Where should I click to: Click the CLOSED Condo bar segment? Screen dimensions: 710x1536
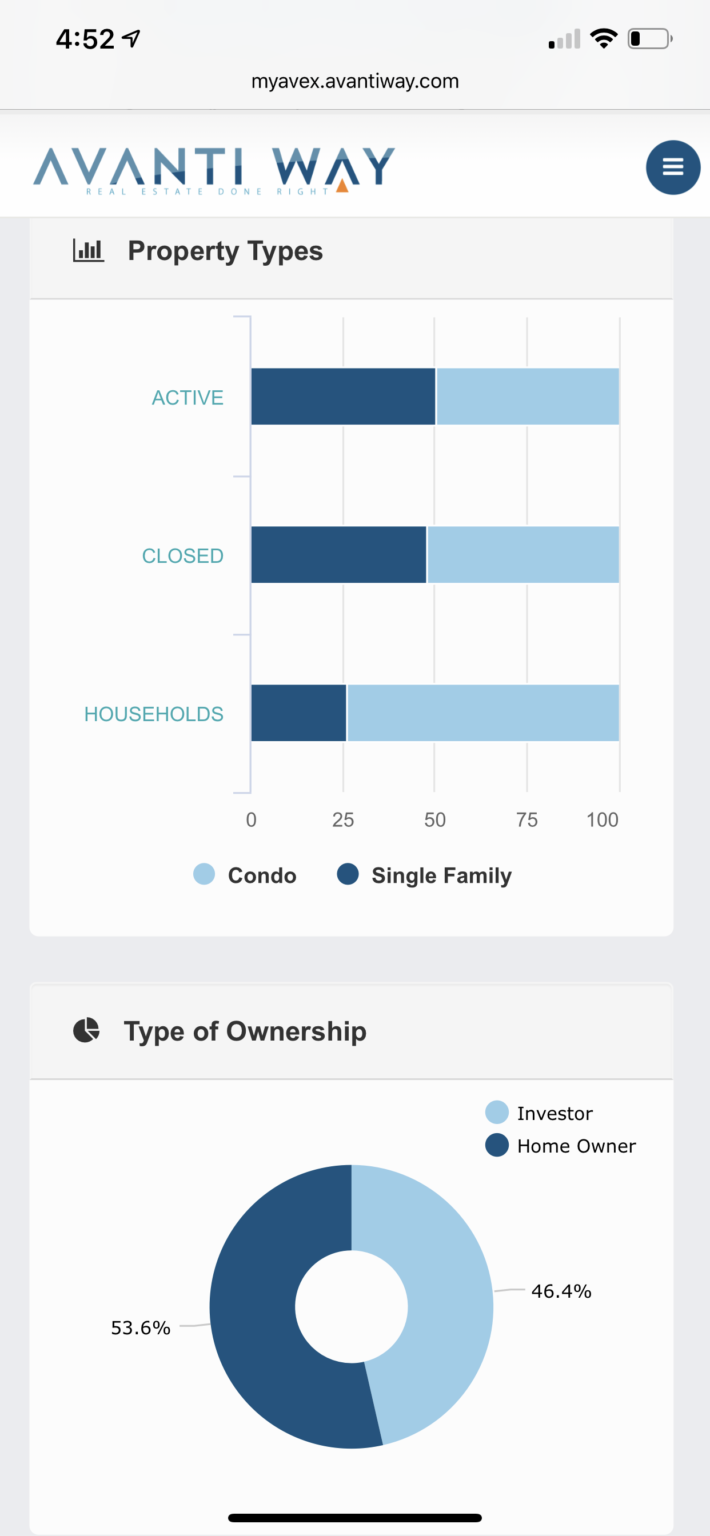[x=523, y=555]
